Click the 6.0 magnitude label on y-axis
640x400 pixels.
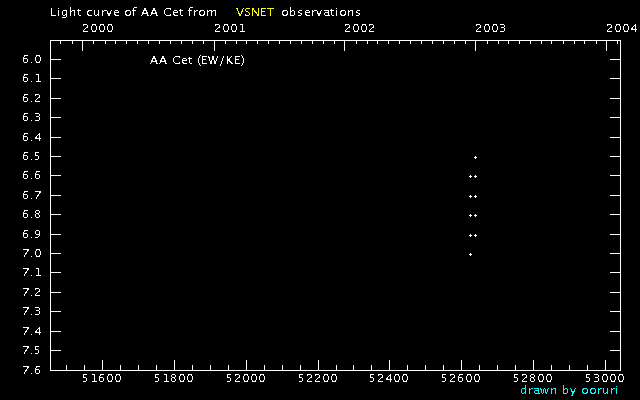30,60
